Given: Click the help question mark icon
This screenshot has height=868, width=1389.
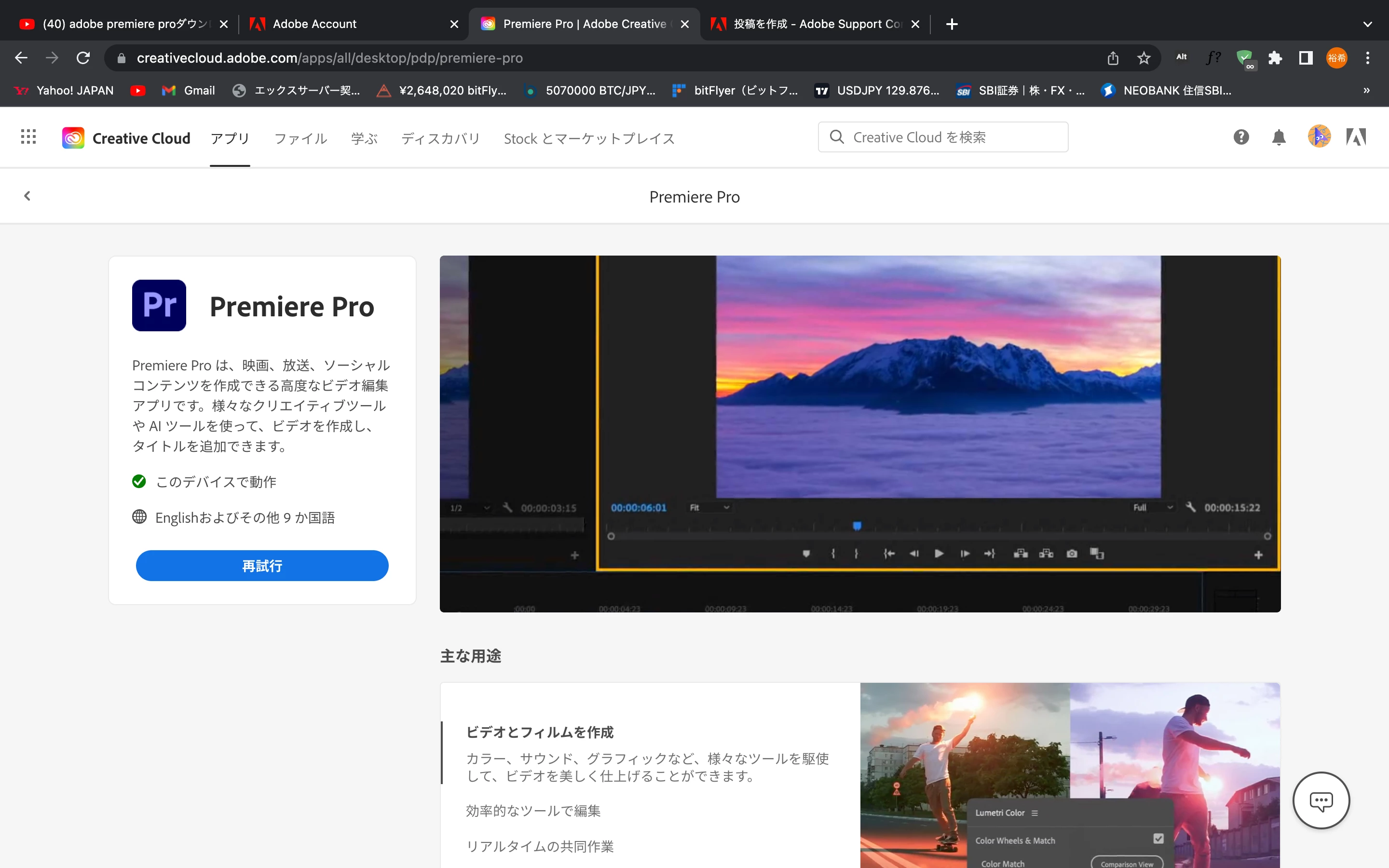Looking at the screenshot, I should (x=1241, y=137).
